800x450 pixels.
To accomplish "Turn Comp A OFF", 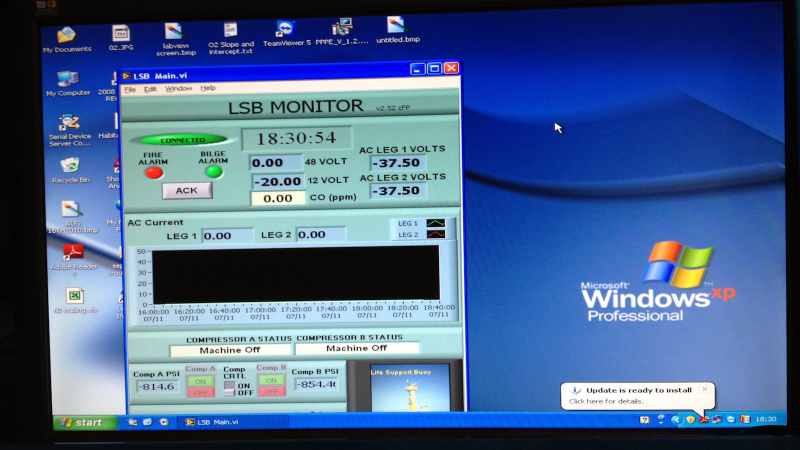I will tap(200, 392).
